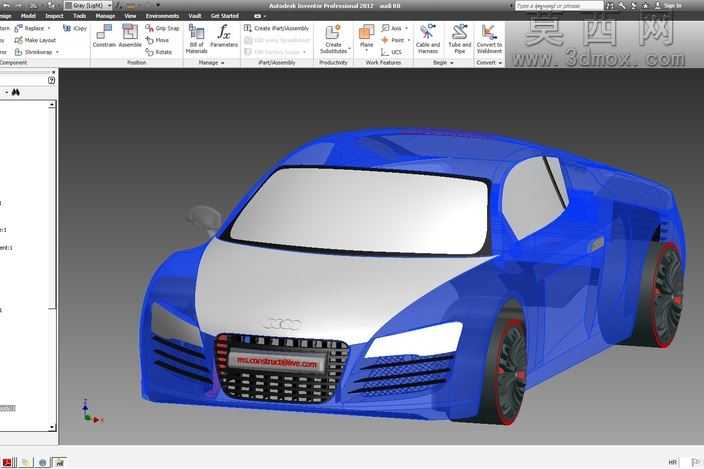704x469 pixels.
Task: Start Tube and Pipe environment
Action: click(460, 39)
